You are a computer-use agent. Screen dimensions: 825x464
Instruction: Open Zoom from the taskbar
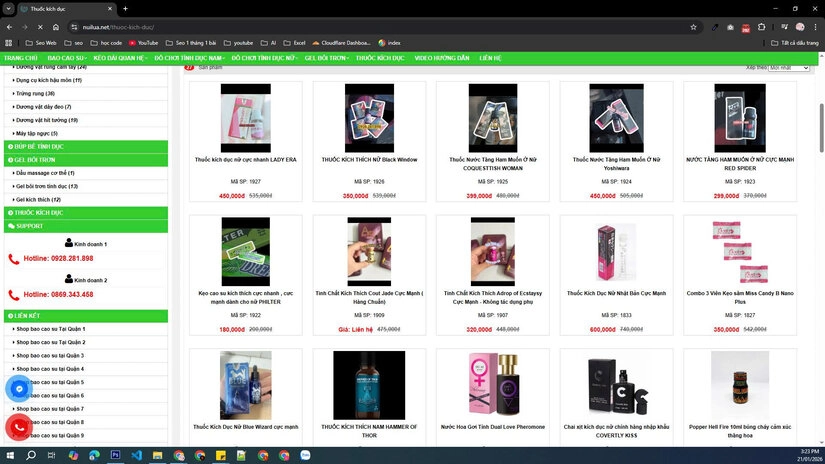tap(305, 455)
